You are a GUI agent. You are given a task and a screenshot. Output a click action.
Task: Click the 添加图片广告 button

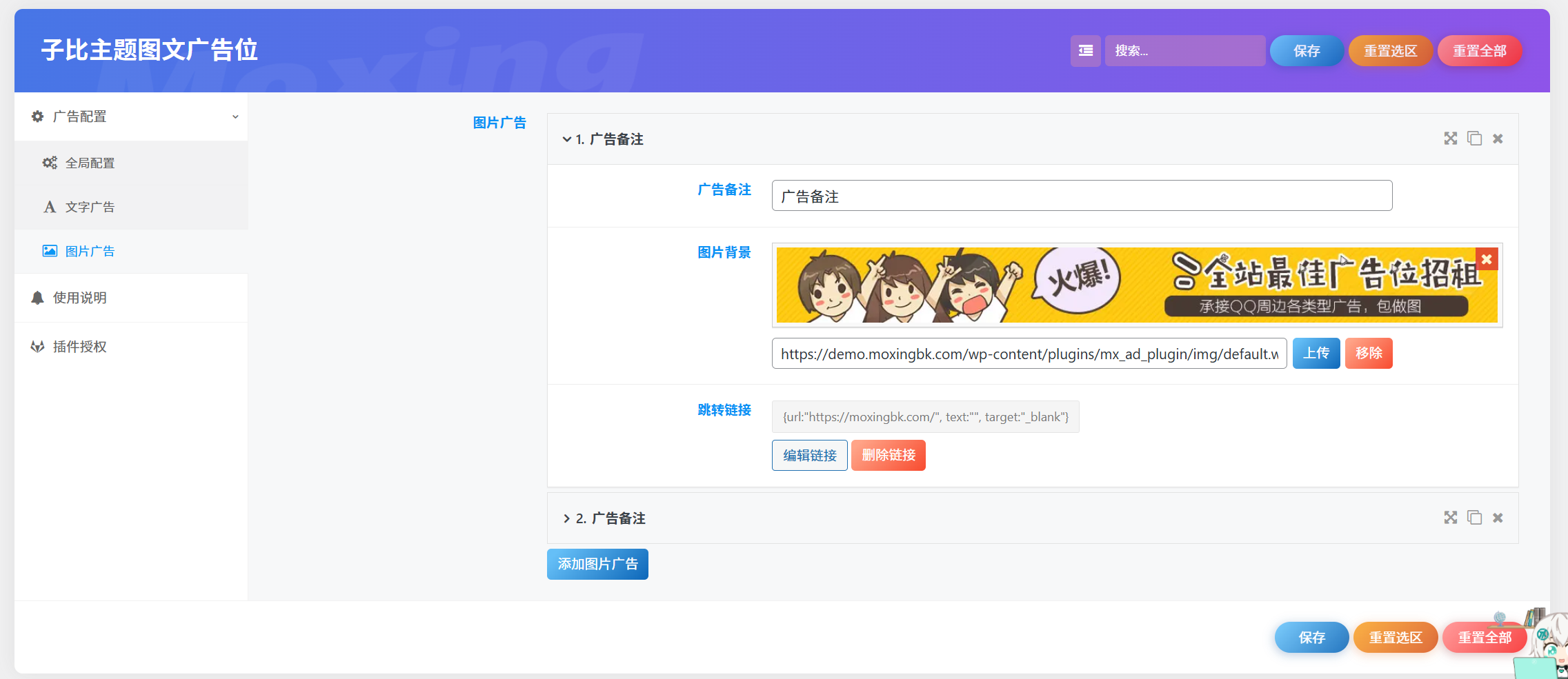pos(597,565)
